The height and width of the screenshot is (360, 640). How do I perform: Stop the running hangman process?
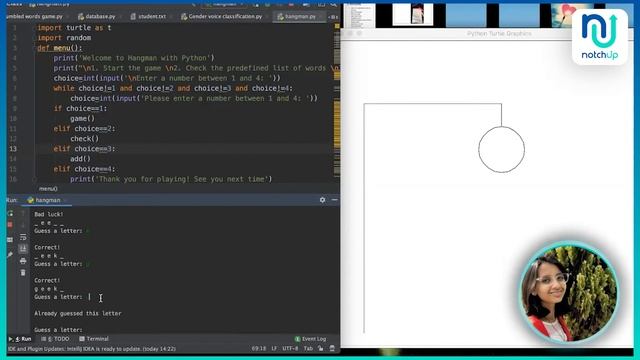point(10,225)
